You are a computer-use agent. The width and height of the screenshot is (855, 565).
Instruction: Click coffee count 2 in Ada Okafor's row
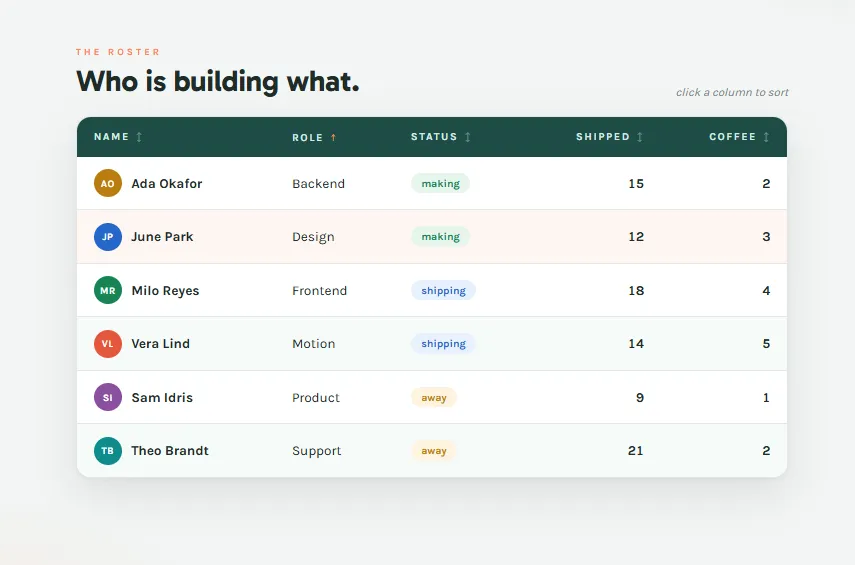click(x=766, y=184)
